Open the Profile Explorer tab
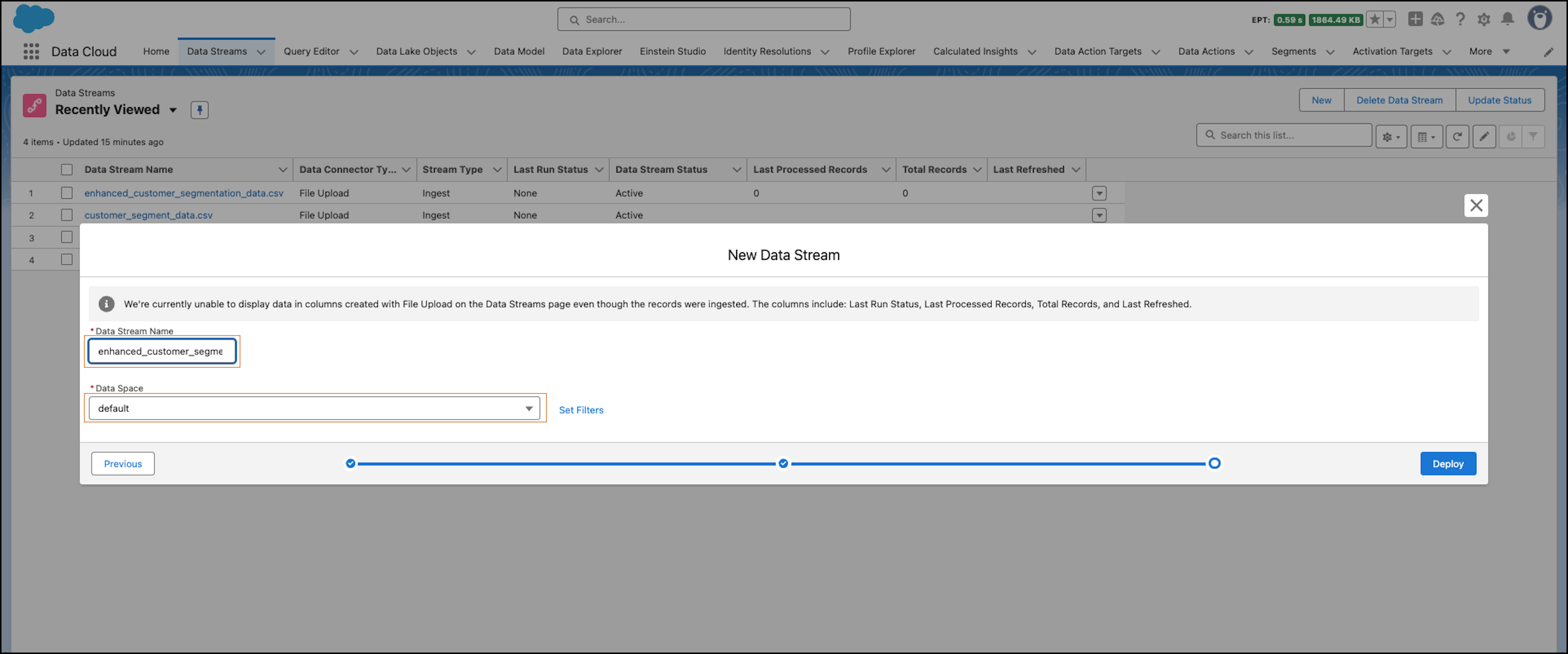This screenshot has width=1568, height=654. [x=881, y=52]
